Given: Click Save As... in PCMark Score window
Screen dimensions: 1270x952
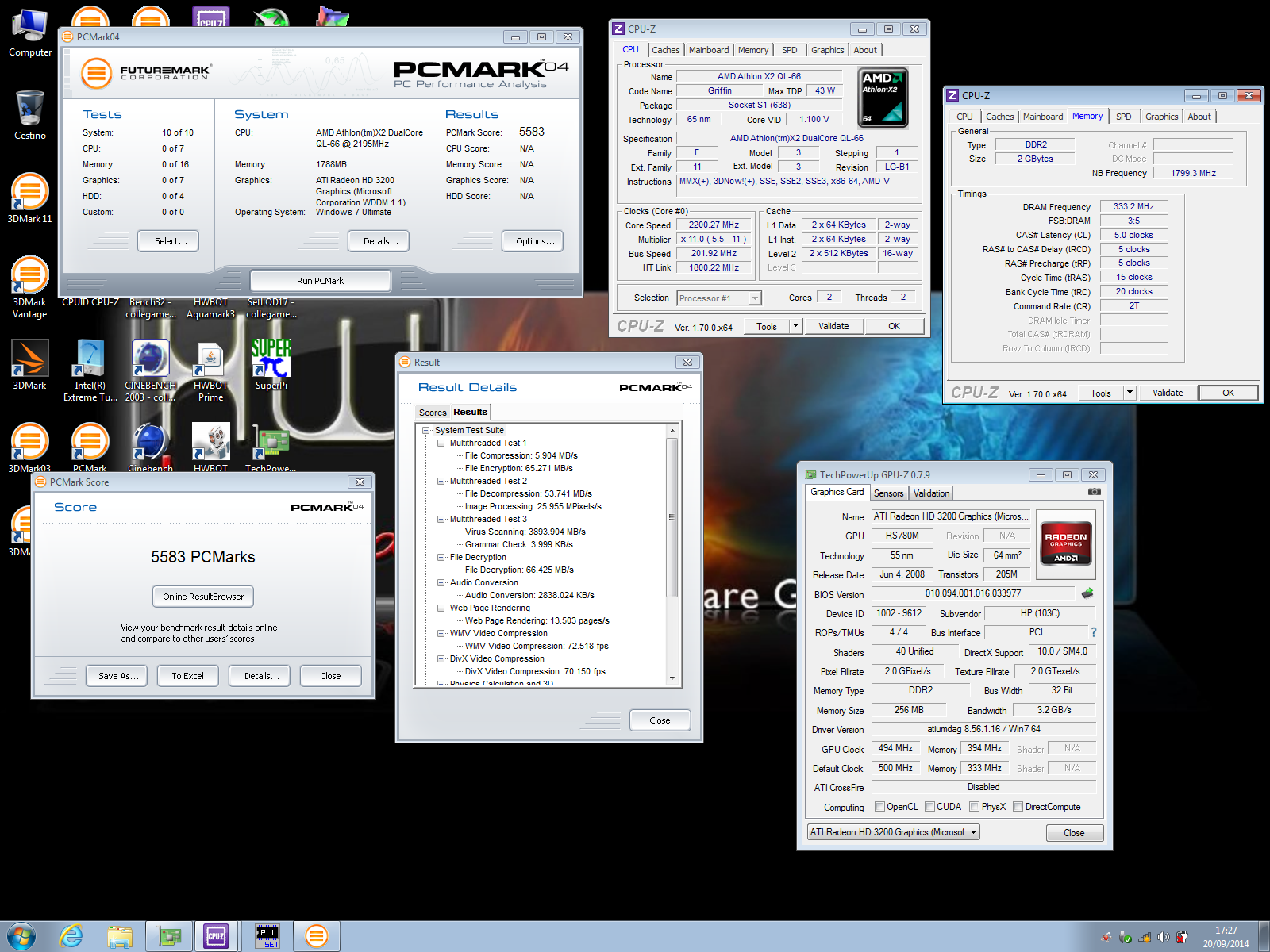Looking at the screenshot, I should pos(118,676).
